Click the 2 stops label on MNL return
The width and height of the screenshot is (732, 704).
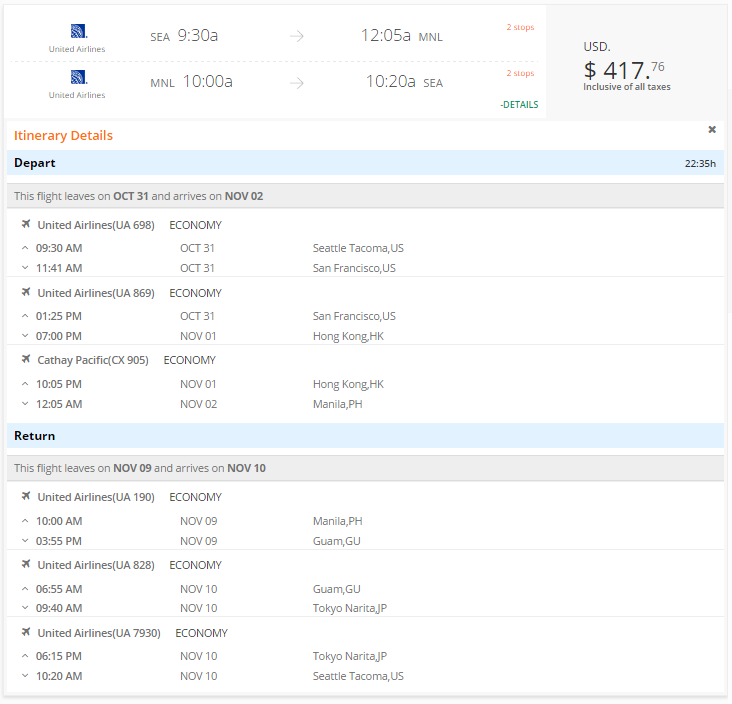coord(520,73)
